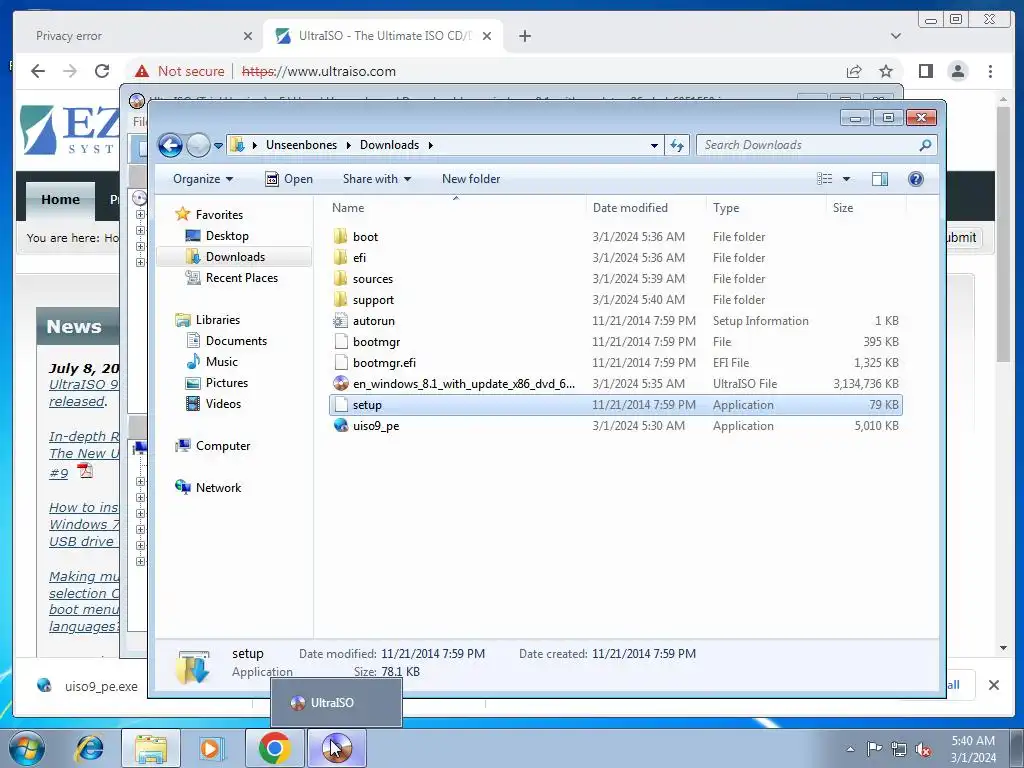Viewport: 1024px width, 768px height.
Task: Open Recent Places in navigation pane
Action: 231,278
